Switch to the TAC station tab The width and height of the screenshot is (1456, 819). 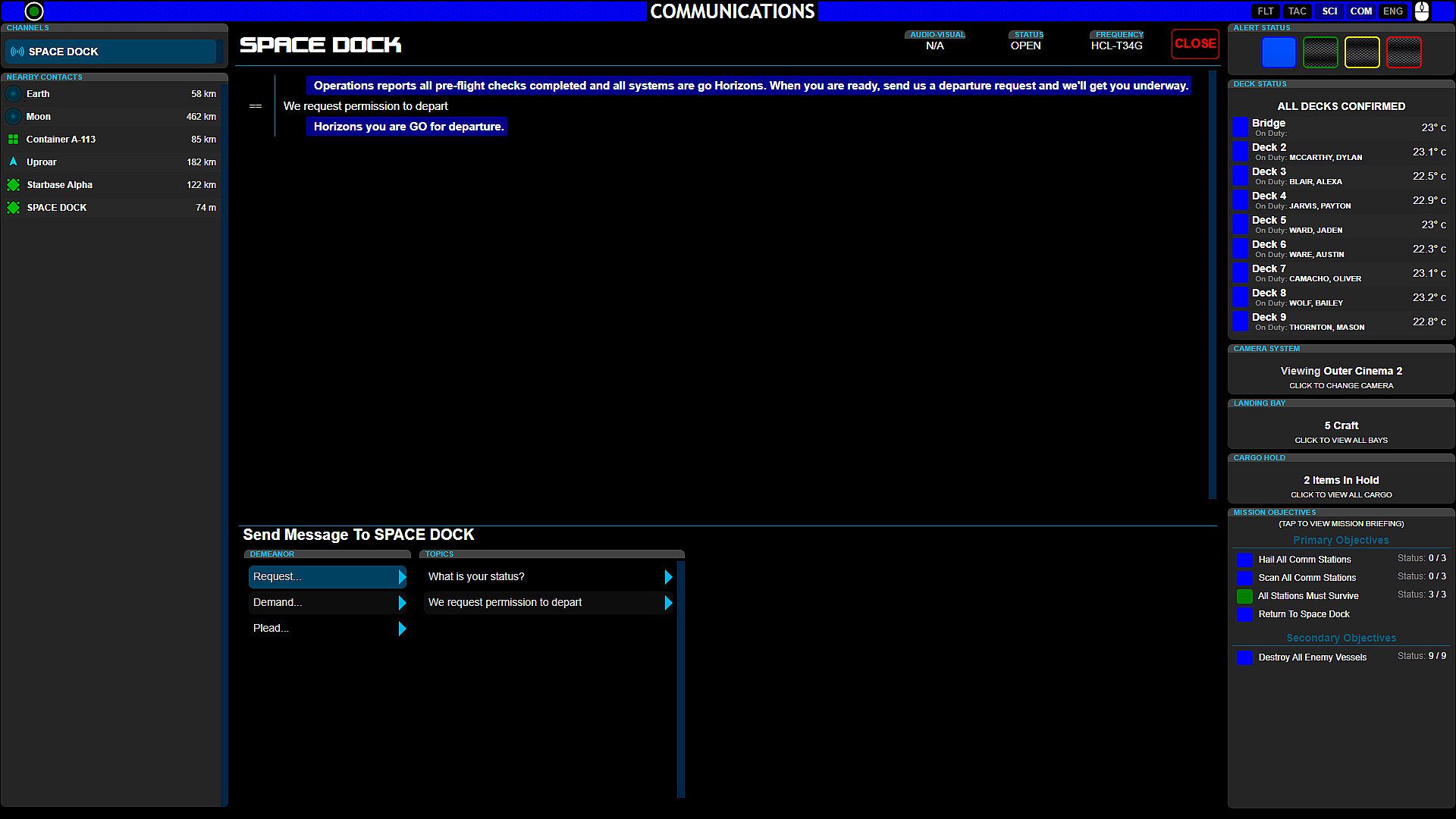1297,11
